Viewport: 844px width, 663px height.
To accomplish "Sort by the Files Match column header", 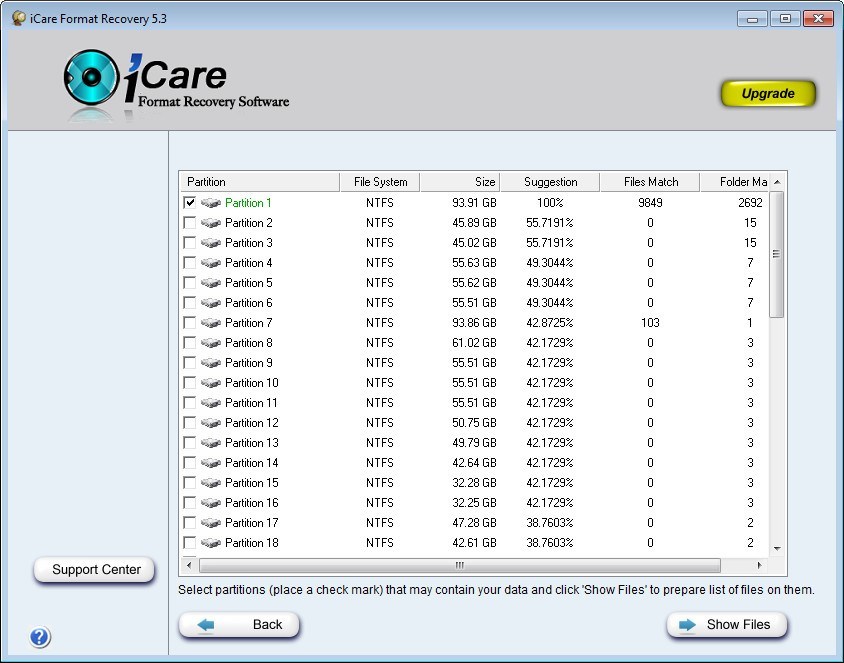I will point(650,182).
